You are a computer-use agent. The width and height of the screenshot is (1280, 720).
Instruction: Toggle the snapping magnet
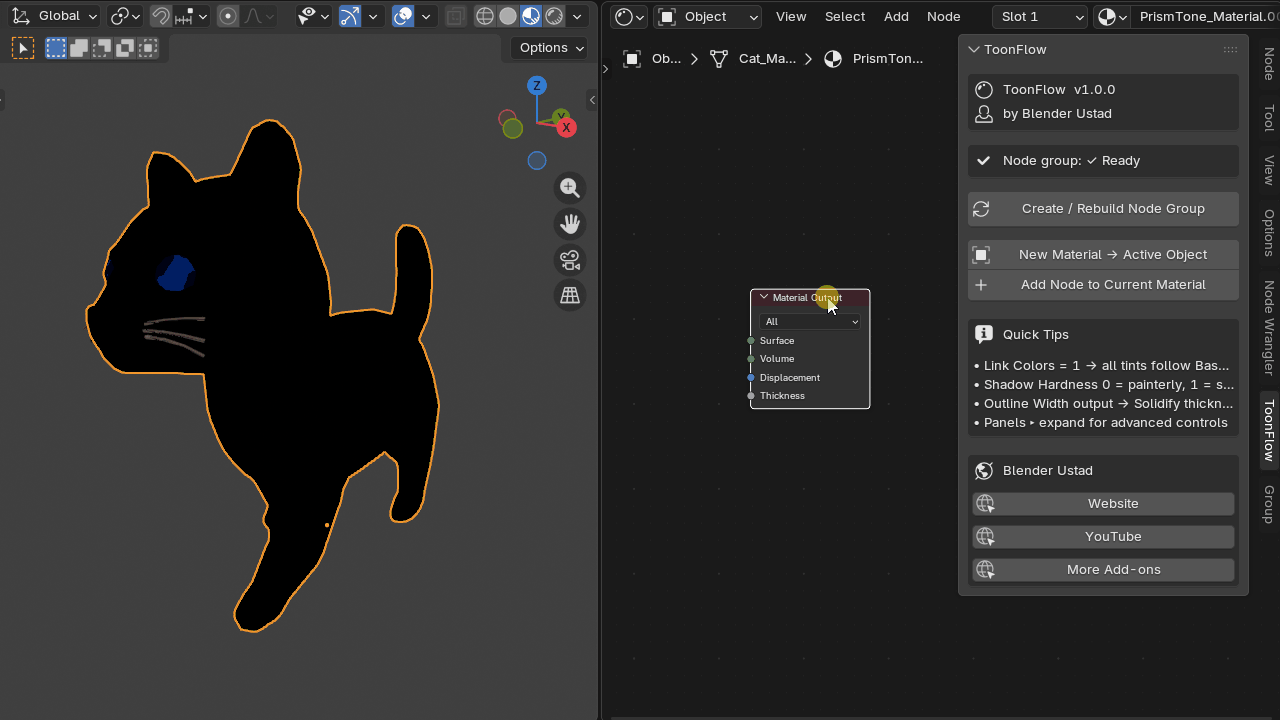click(161, 16)
